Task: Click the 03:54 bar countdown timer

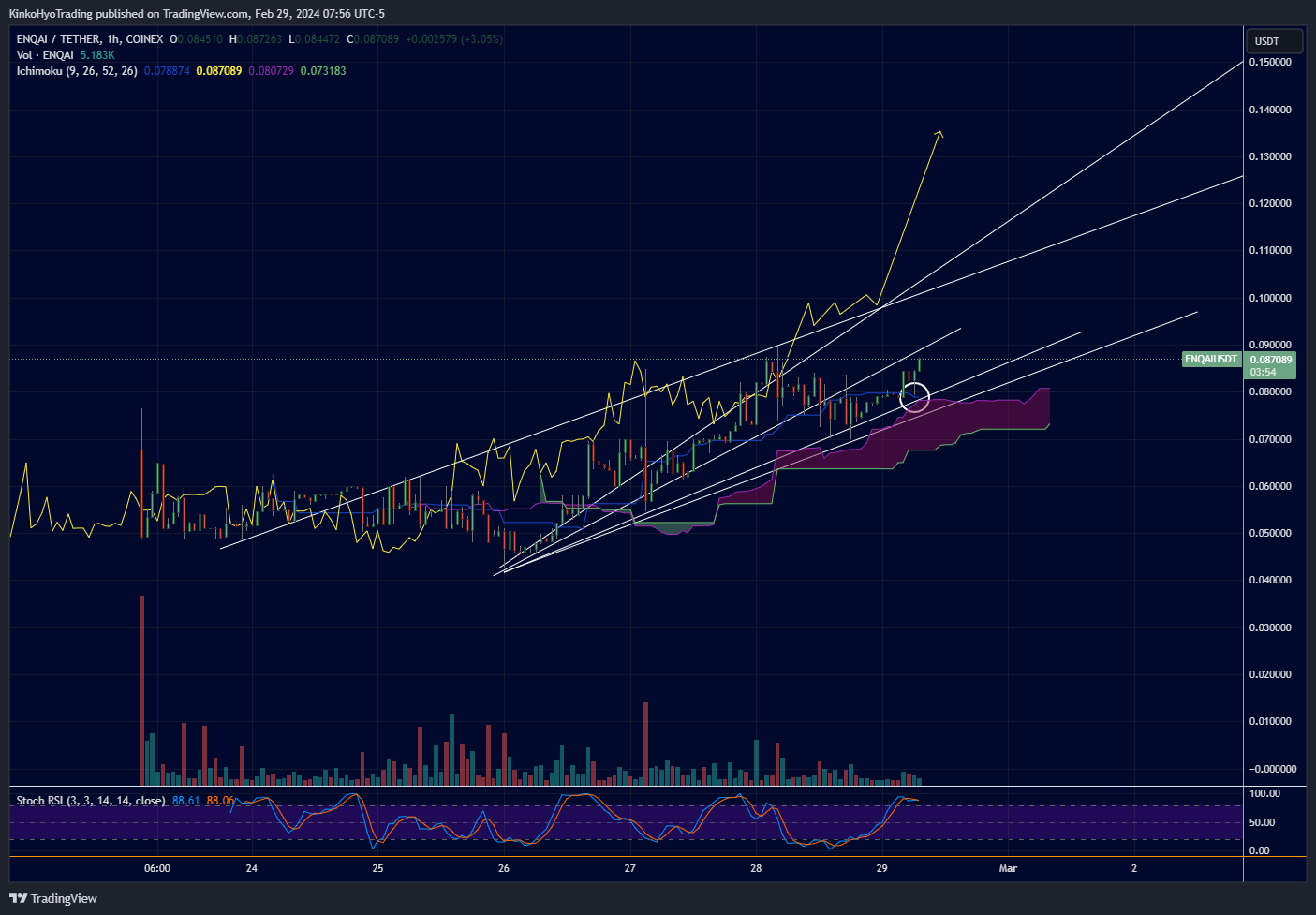Action: [1263, 372]
